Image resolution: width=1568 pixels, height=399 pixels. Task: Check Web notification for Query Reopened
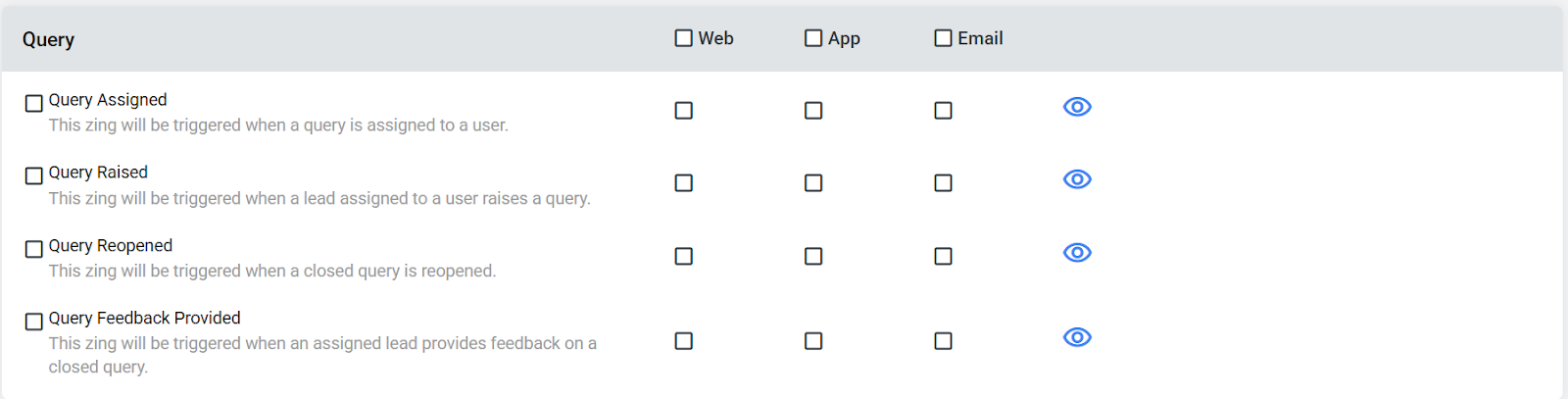click(684, 256)
